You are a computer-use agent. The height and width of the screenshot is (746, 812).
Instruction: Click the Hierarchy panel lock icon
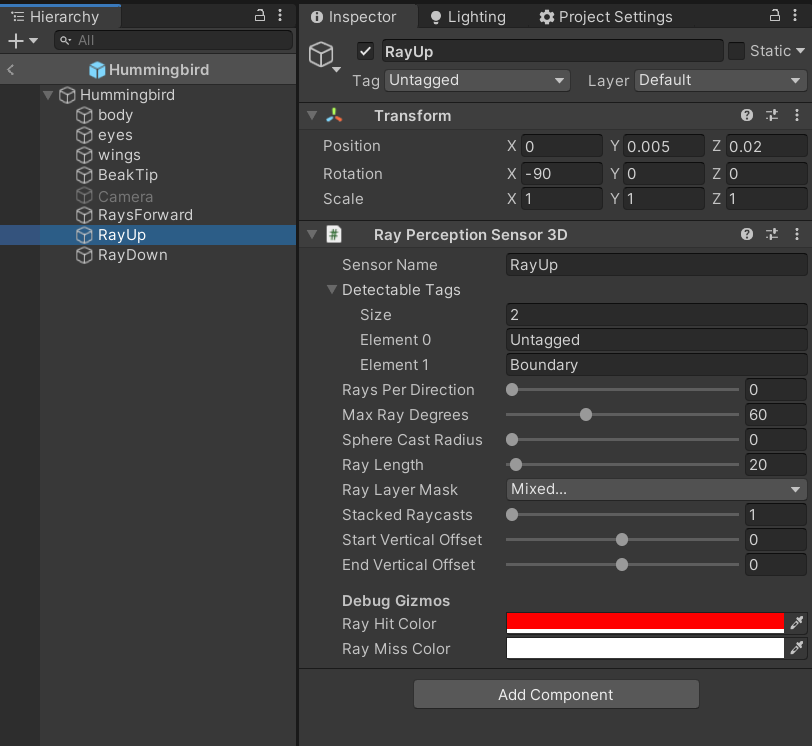(260, 16)
